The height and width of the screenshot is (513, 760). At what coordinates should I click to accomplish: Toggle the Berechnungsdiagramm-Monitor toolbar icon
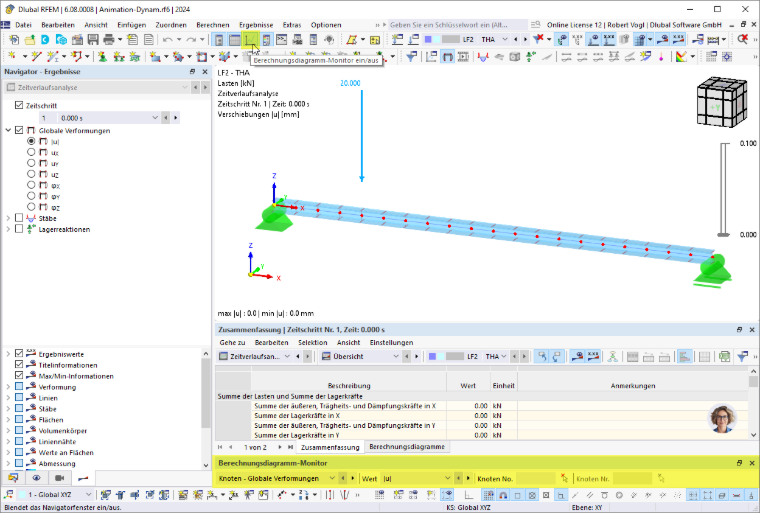tap(250, 40)
